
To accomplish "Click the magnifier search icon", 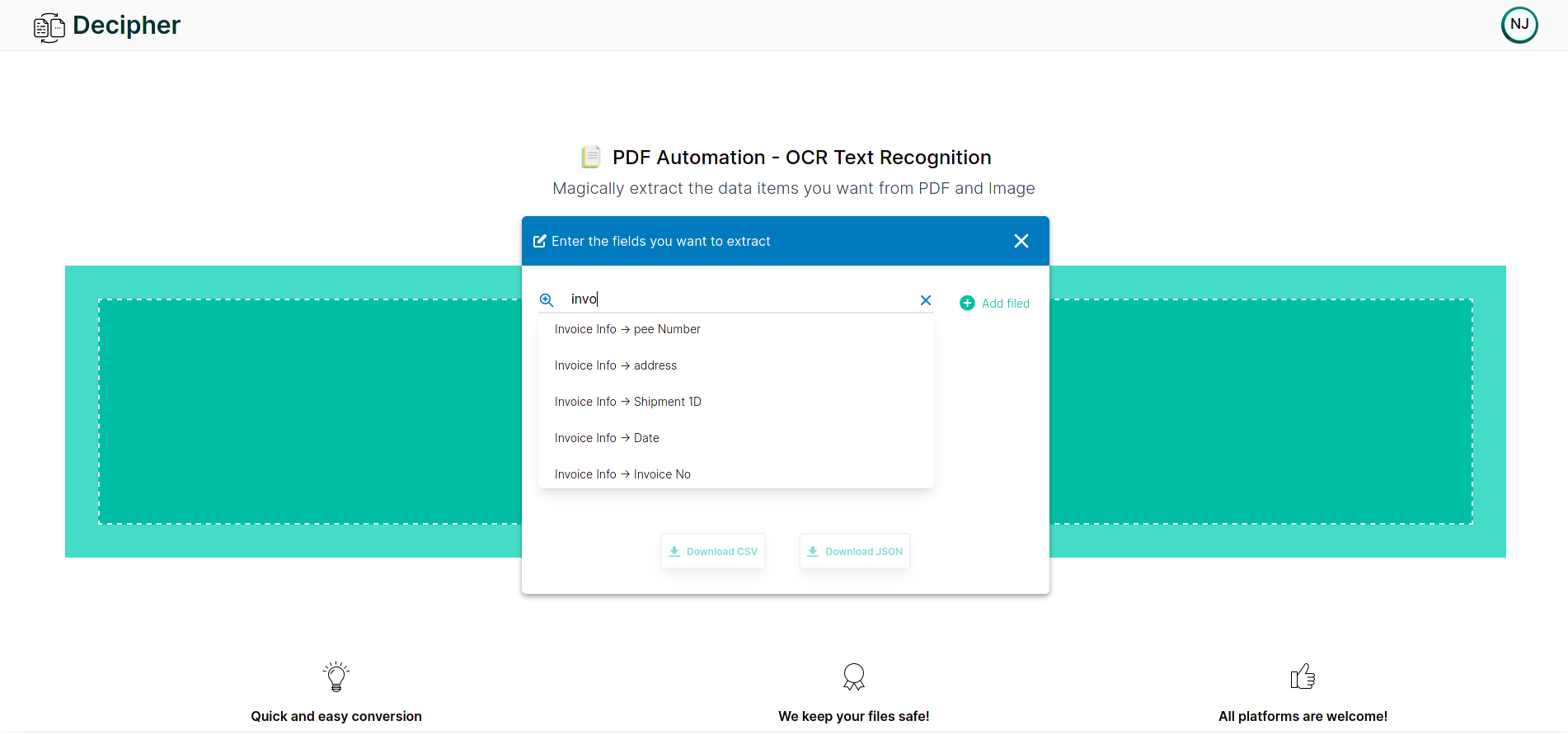I will coord(547,300).
